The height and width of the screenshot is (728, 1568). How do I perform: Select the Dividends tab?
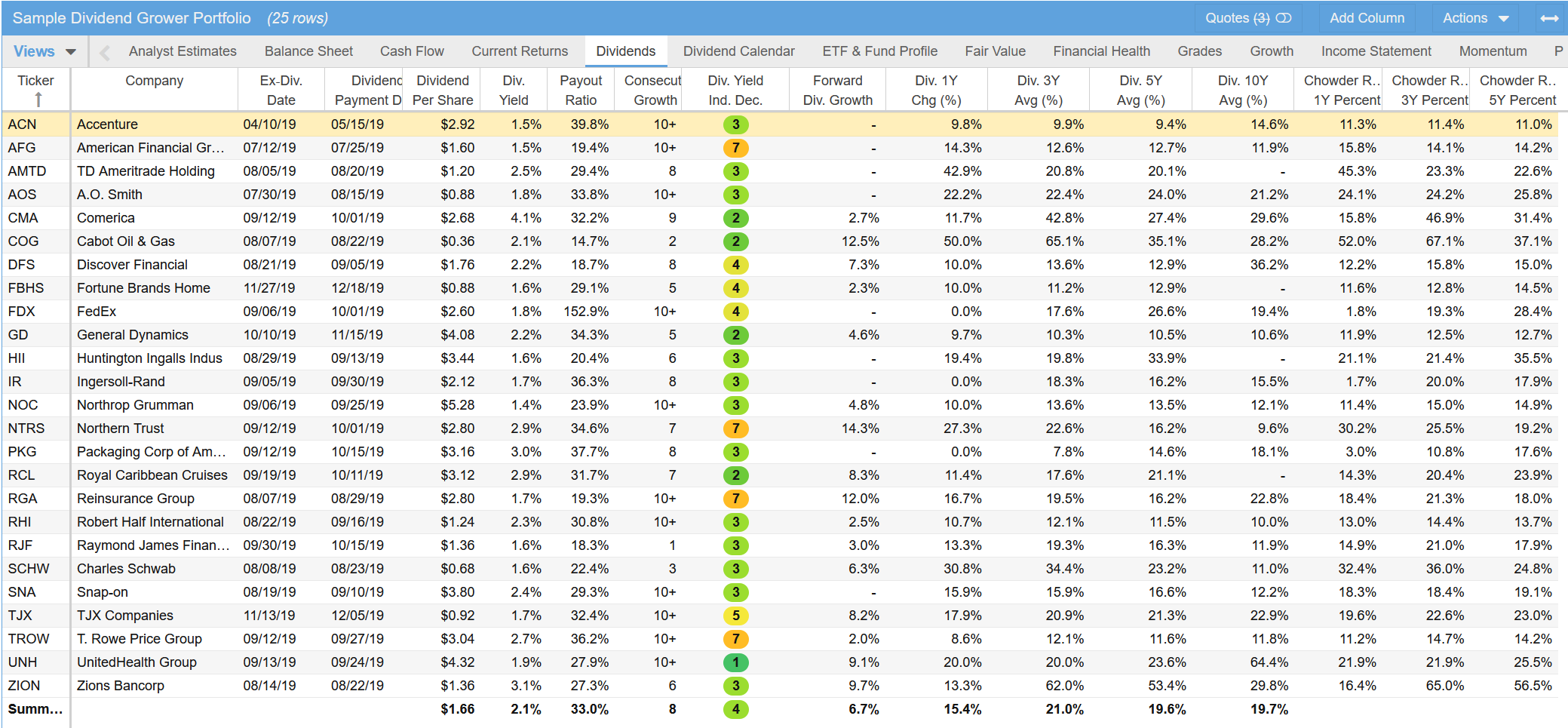(x=625, y=51)
